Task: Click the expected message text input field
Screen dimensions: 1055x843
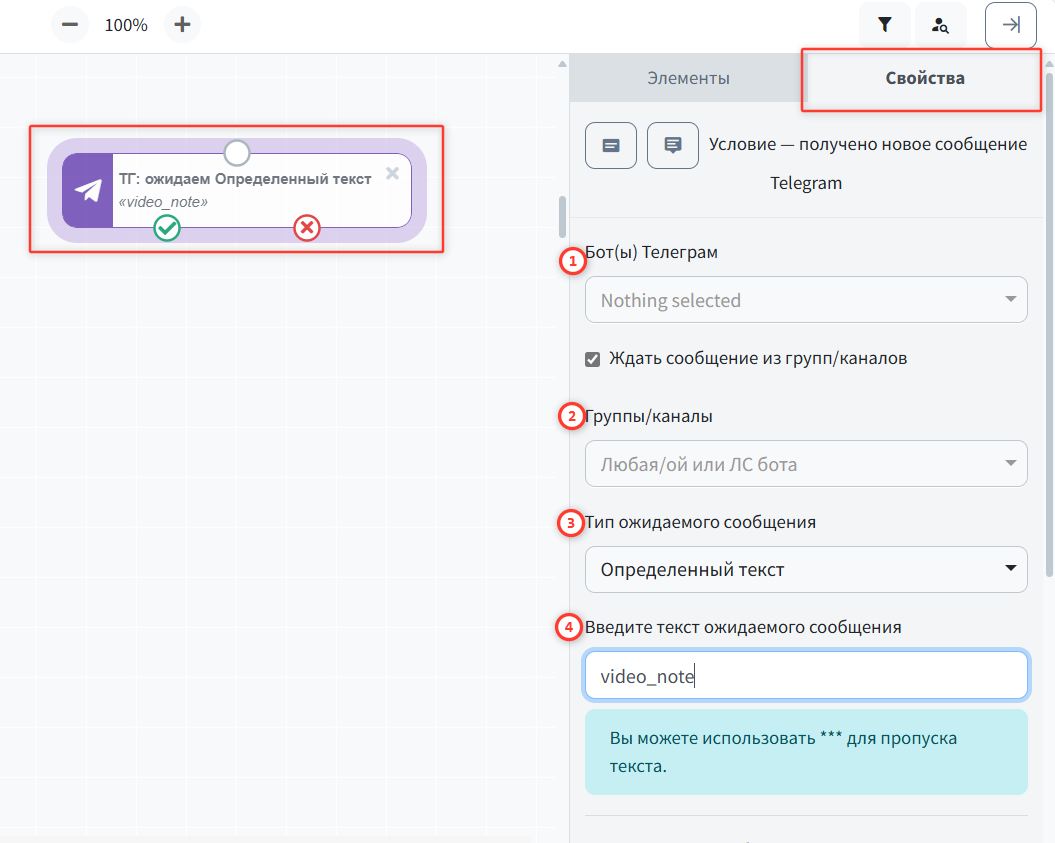Action: [x=805, y=676]
